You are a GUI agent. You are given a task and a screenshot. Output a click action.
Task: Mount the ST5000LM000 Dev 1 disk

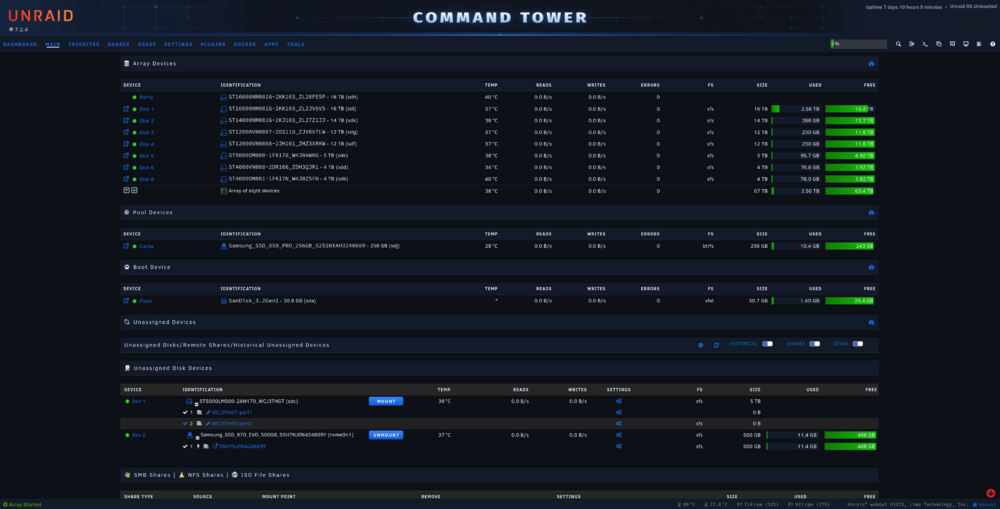386,401
